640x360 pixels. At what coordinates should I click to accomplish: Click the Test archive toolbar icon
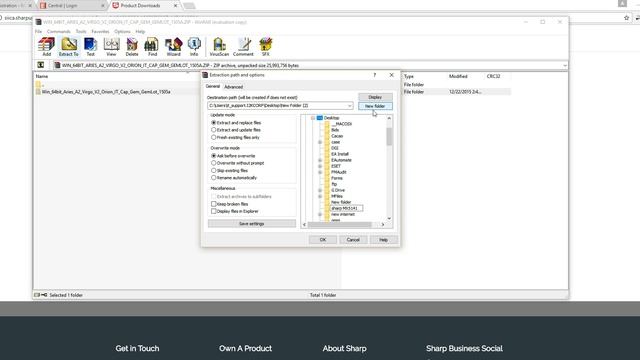point(90,47)
